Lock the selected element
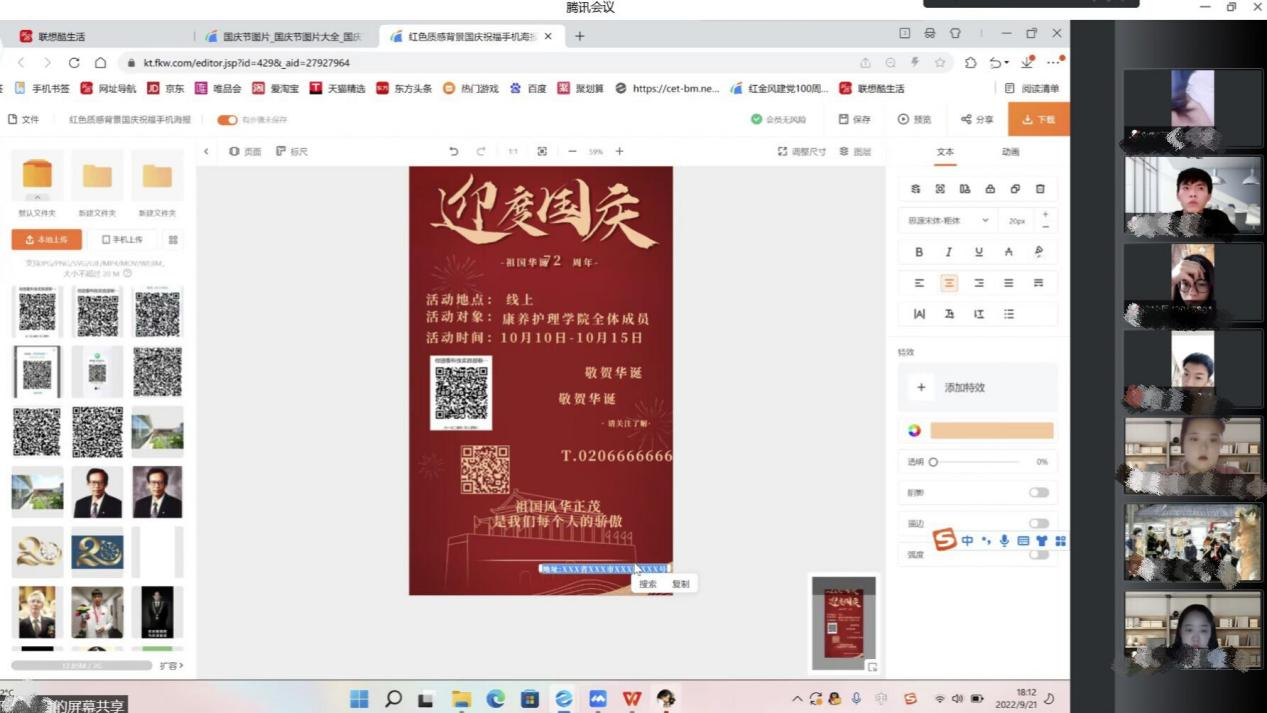The height and width of the screenshot is (713, 1267). (990, 189)
